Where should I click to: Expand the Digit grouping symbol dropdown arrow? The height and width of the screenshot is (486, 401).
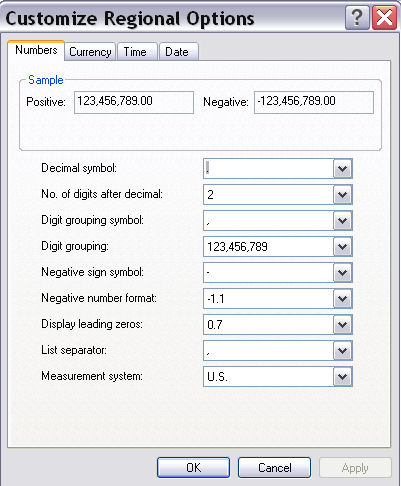[x=342, y=221]
